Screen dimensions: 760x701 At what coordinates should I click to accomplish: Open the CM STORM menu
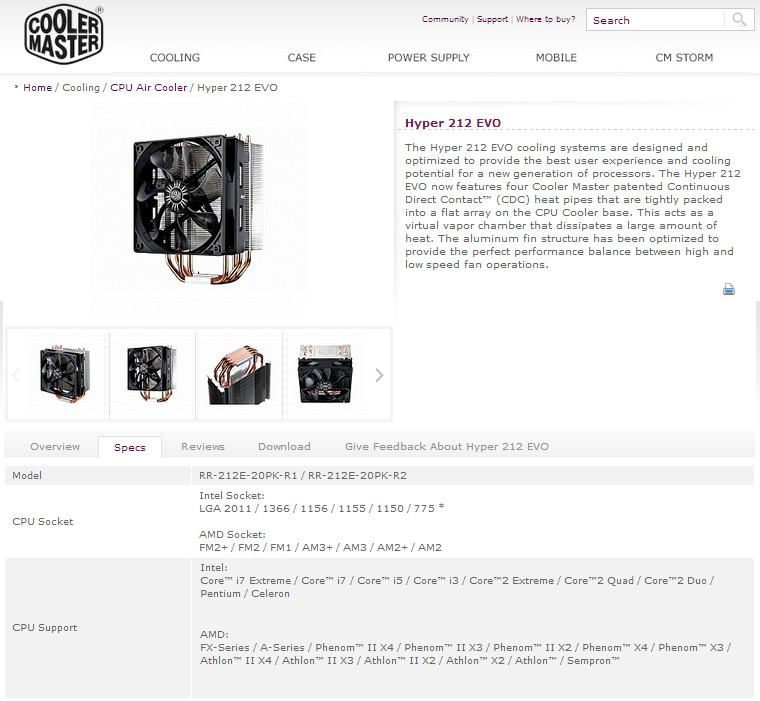click(x=684, y=58)
